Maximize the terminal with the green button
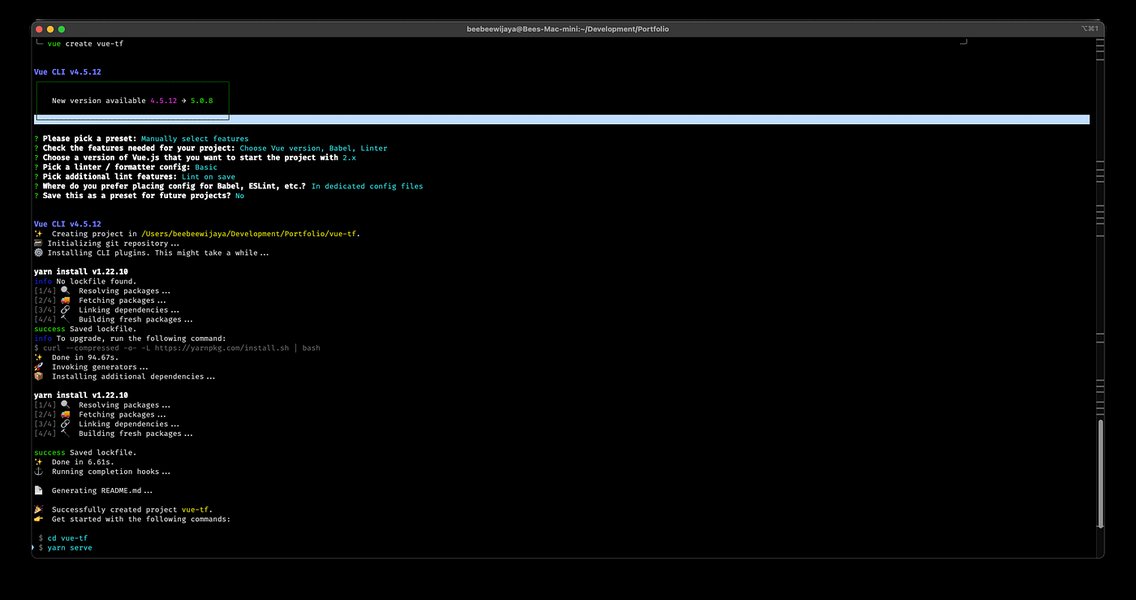 [62, 29]
